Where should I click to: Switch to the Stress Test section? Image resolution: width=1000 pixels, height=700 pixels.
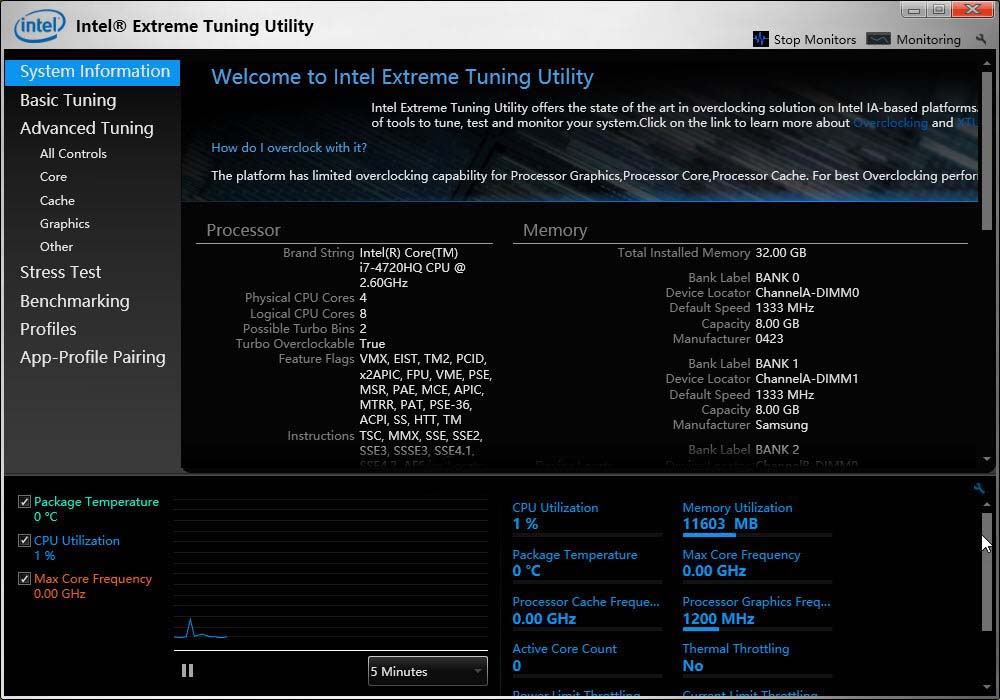point(61,272)
